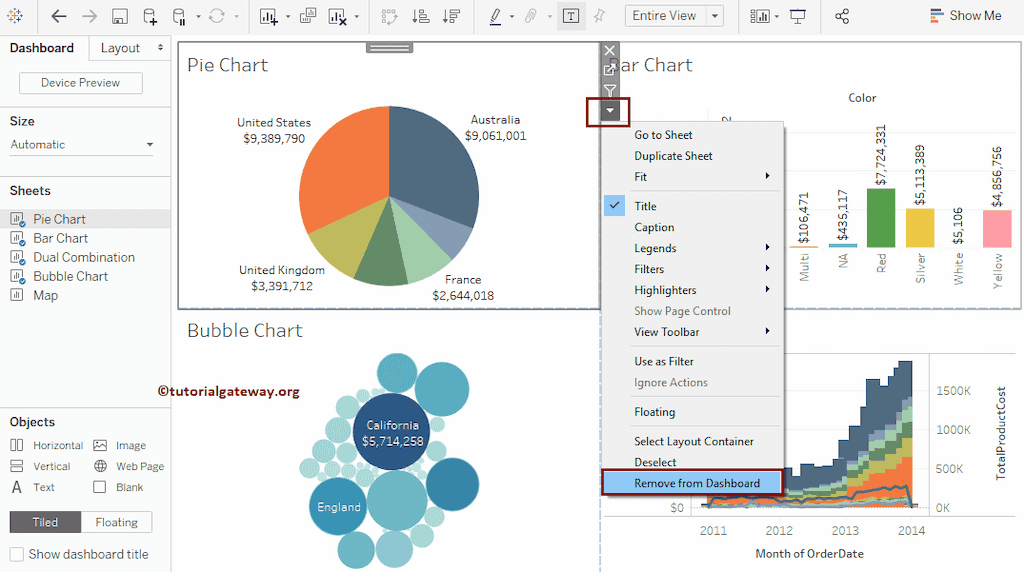Select Dual Combination sheet in list
This screenshot has width=1024, height=572.
[83, 257]
